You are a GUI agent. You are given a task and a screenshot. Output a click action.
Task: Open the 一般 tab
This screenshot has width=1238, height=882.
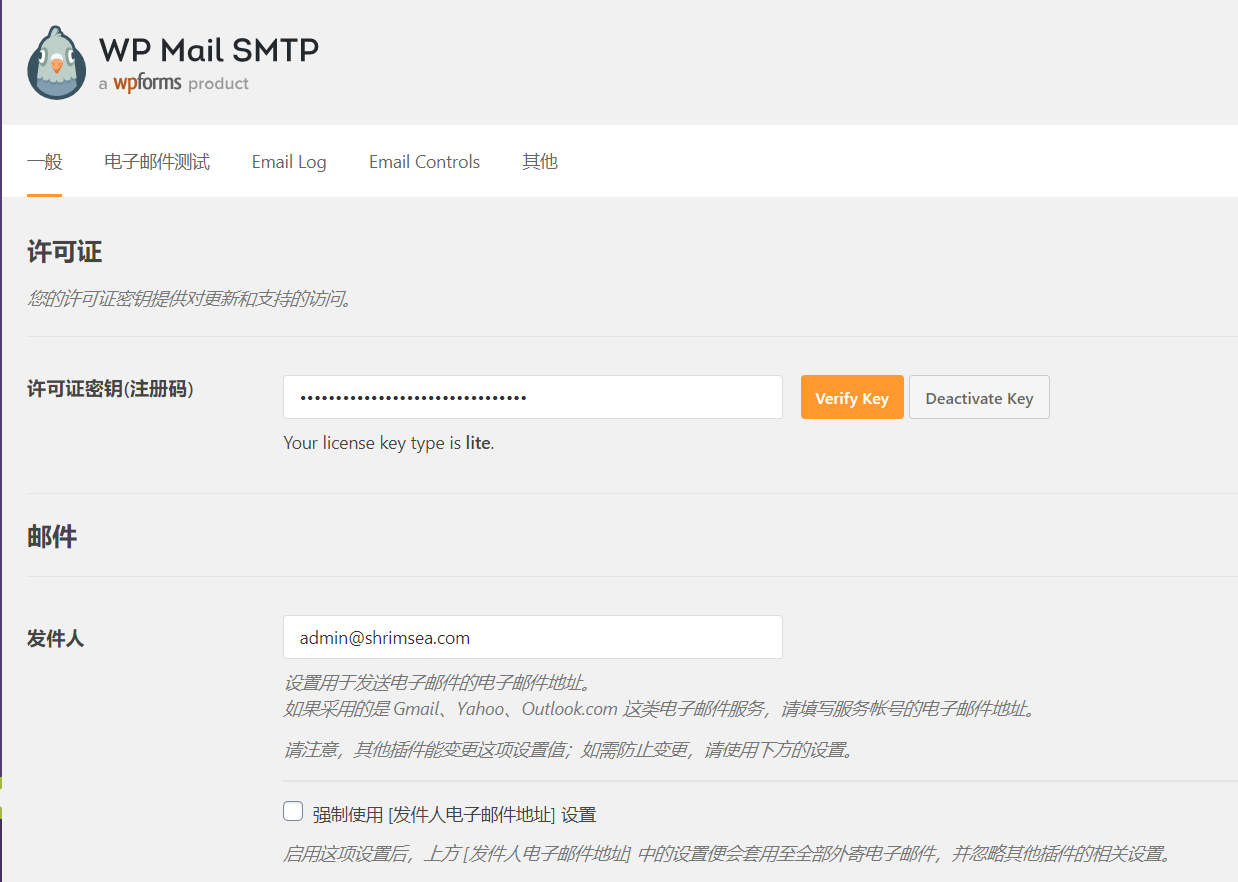(x=44, y=162)
